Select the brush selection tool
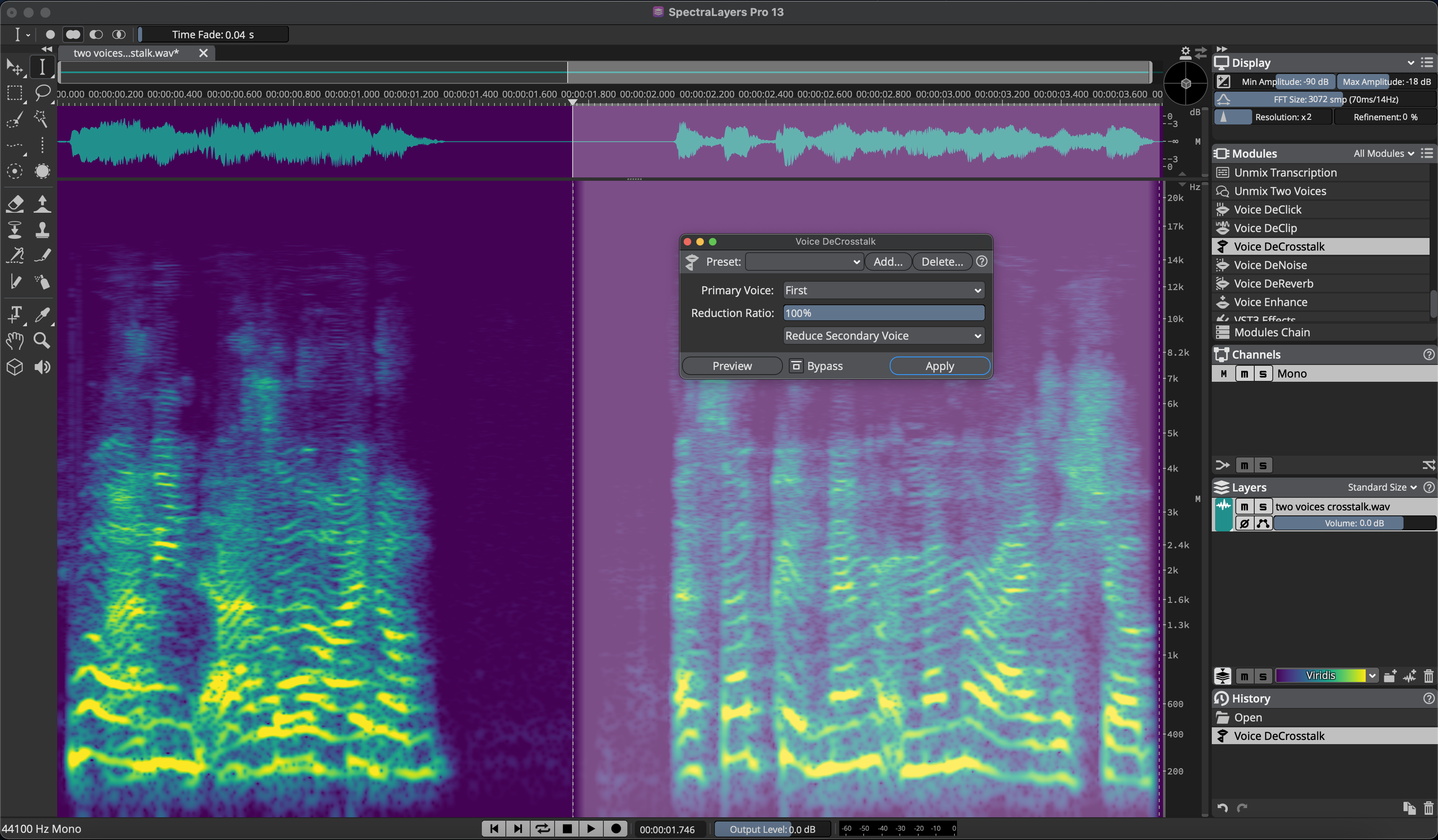The height and width of the screenshot is (840, 1438). coord(14,119)
